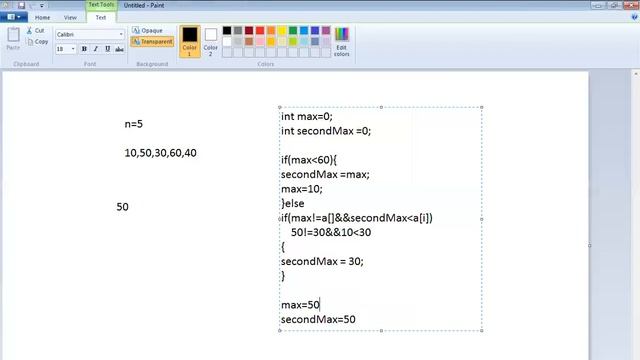
Task: Pick the lime color swatch
Action: coord(293,41)
